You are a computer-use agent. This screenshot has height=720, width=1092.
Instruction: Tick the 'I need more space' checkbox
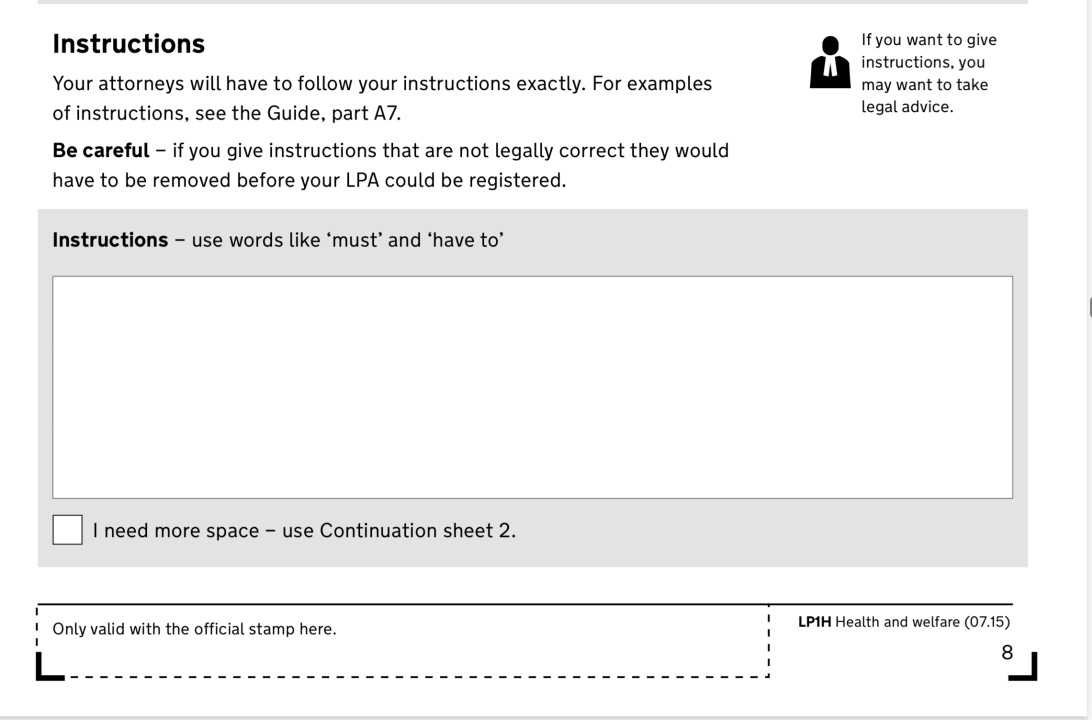pyautogui.click(x=67, y=530)
